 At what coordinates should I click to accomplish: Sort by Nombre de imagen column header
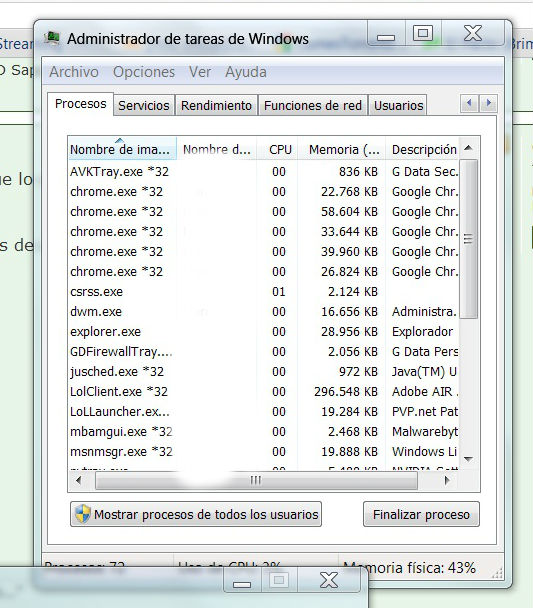click(122, 149)
